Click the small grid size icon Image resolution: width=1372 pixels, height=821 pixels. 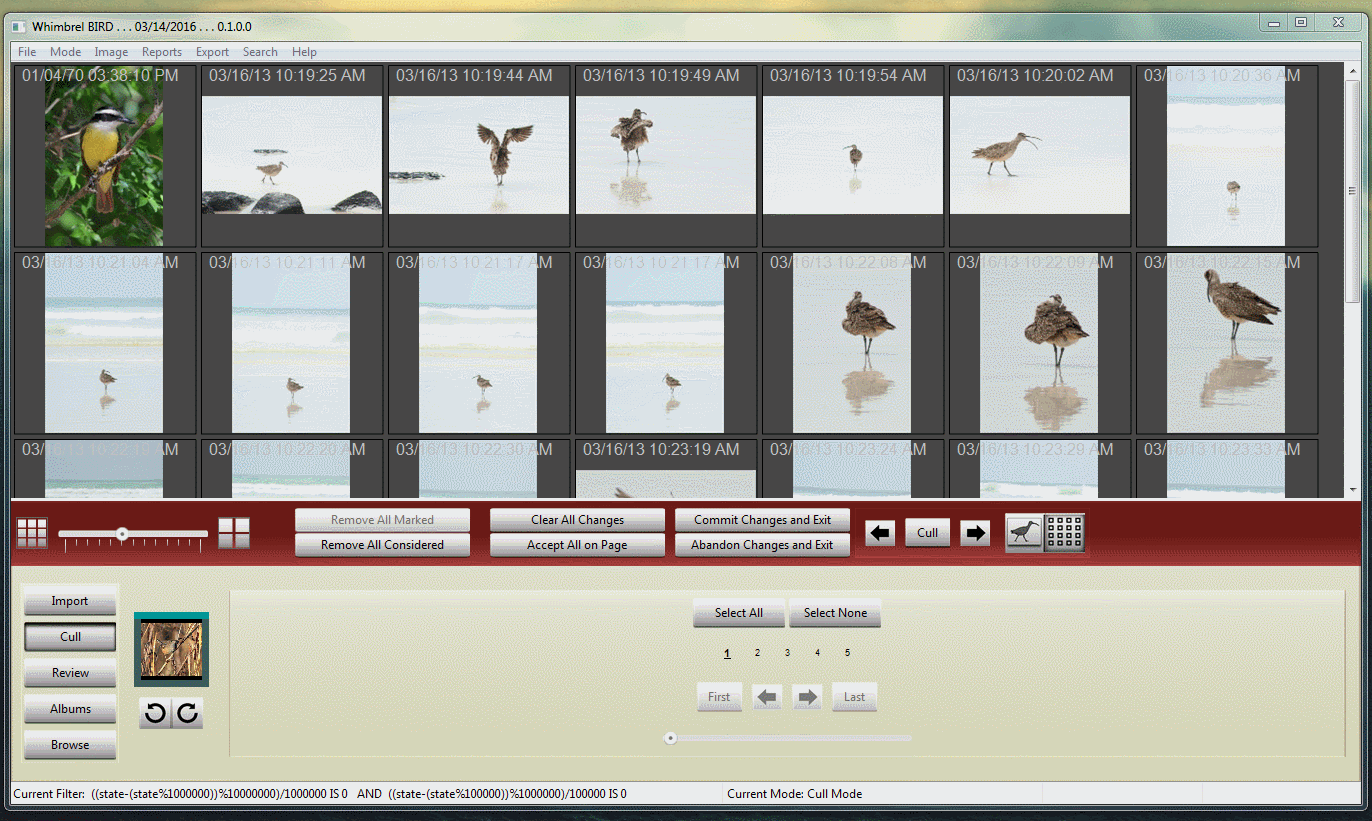(x=32, y=534)
